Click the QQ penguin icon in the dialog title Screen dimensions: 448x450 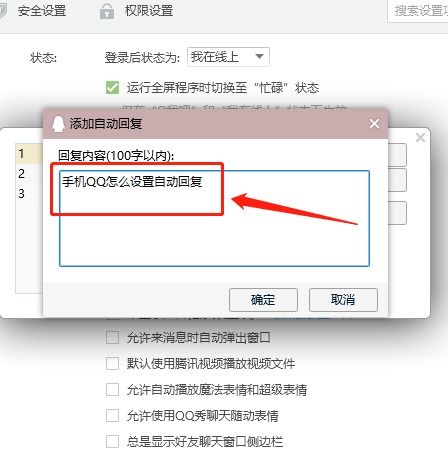coord(58,124)
